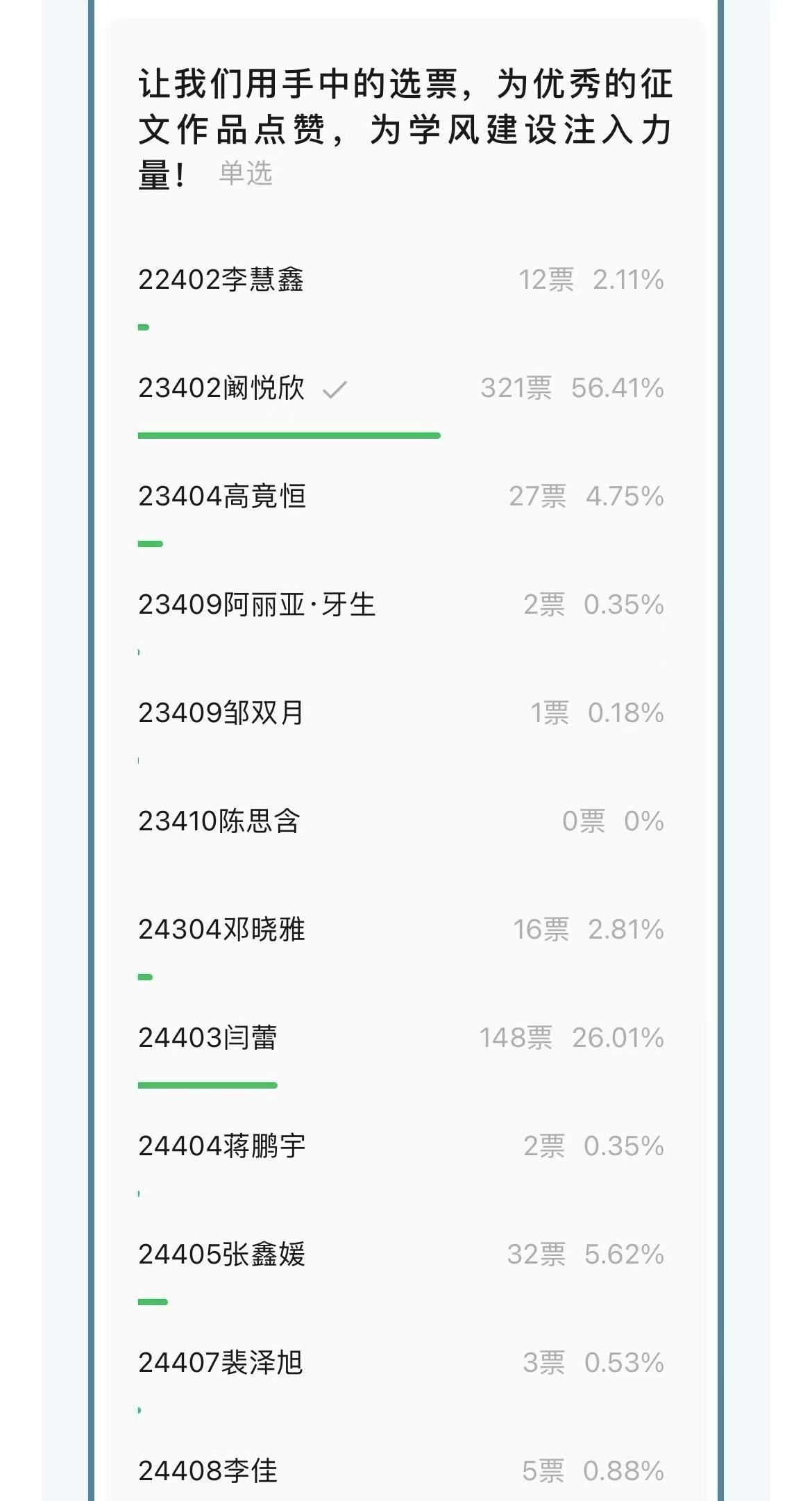
Task: Tap the progress bar under 张鑫媛
Action: pyautogui.click(x=153, y=1302)
